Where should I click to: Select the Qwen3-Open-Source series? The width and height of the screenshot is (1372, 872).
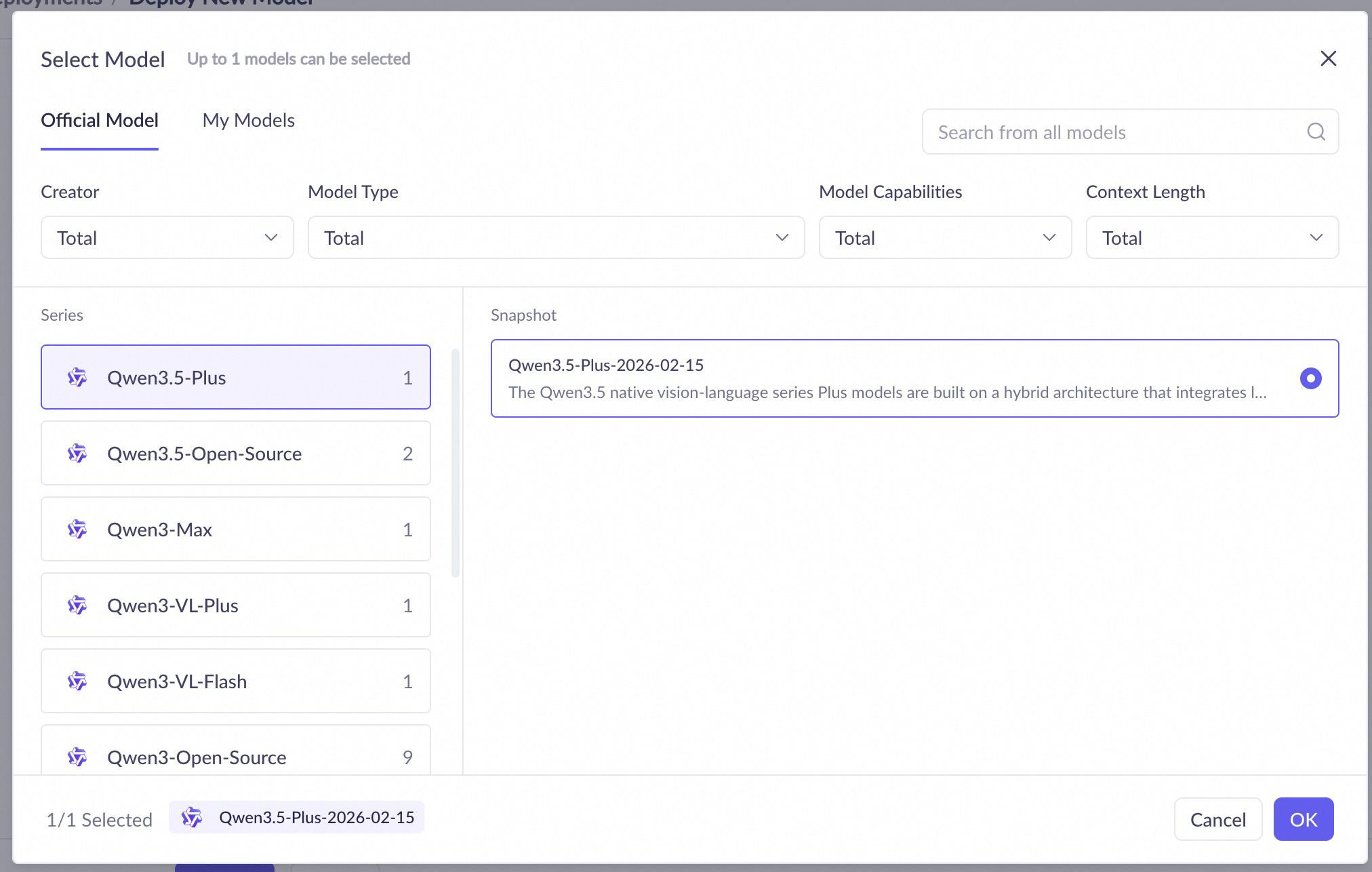pos(236,750)
